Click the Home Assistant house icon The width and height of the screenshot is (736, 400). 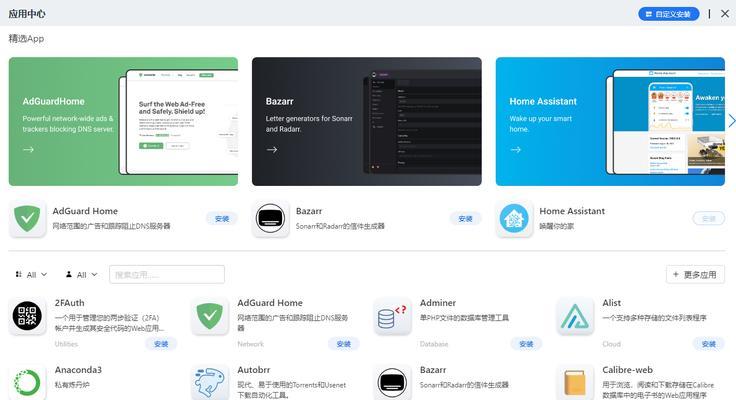(x=514, y=218)
